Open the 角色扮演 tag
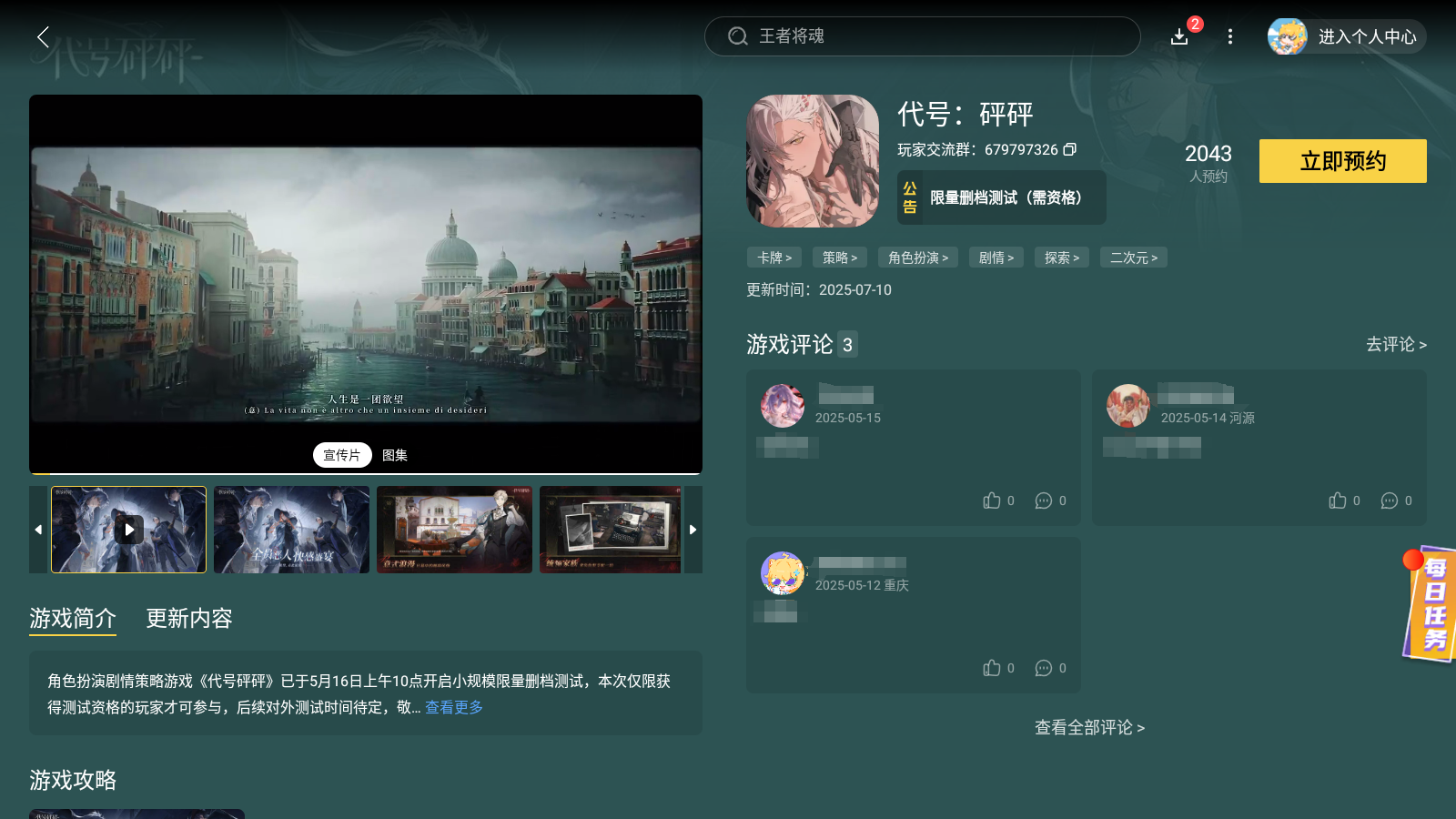Screen dimensions: 1456x819 [918, 258]
